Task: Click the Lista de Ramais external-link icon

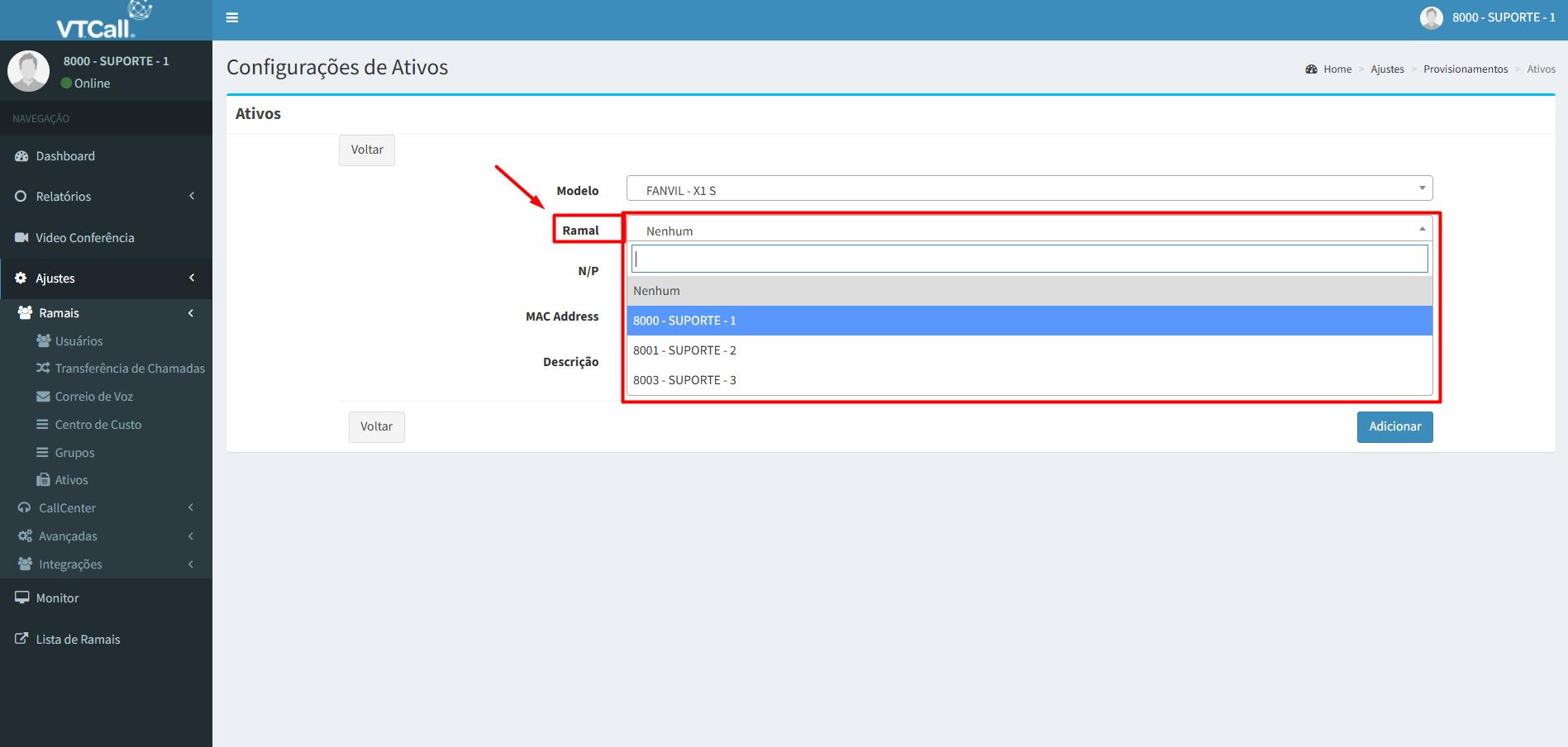Action: 21,639
